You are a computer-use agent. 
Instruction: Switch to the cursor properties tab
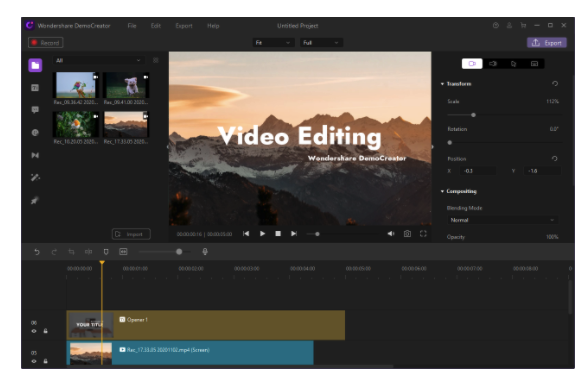point(513,63)
